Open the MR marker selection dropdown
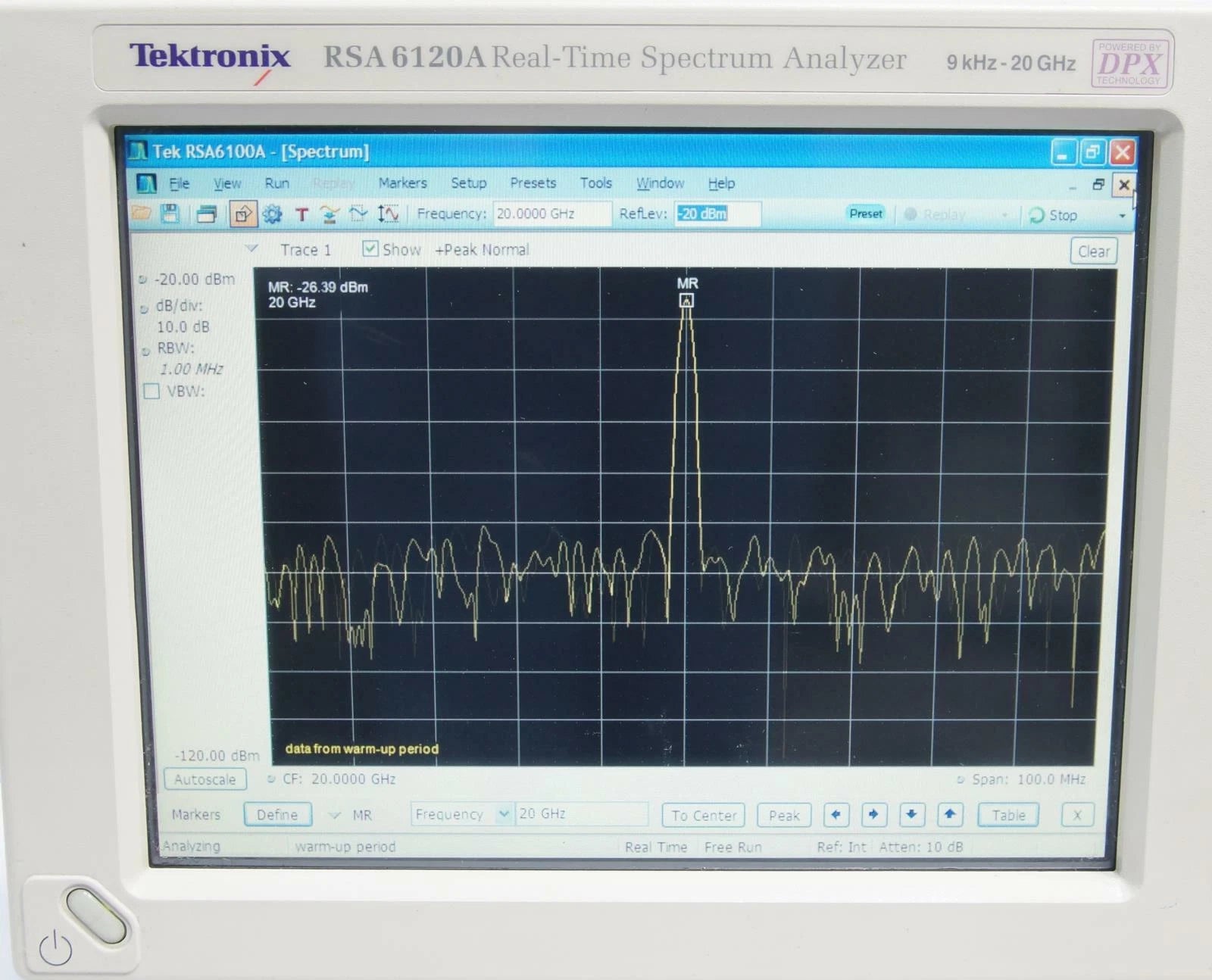The width and height of the screenshot is (1212, 980). [x=334, y=815]
